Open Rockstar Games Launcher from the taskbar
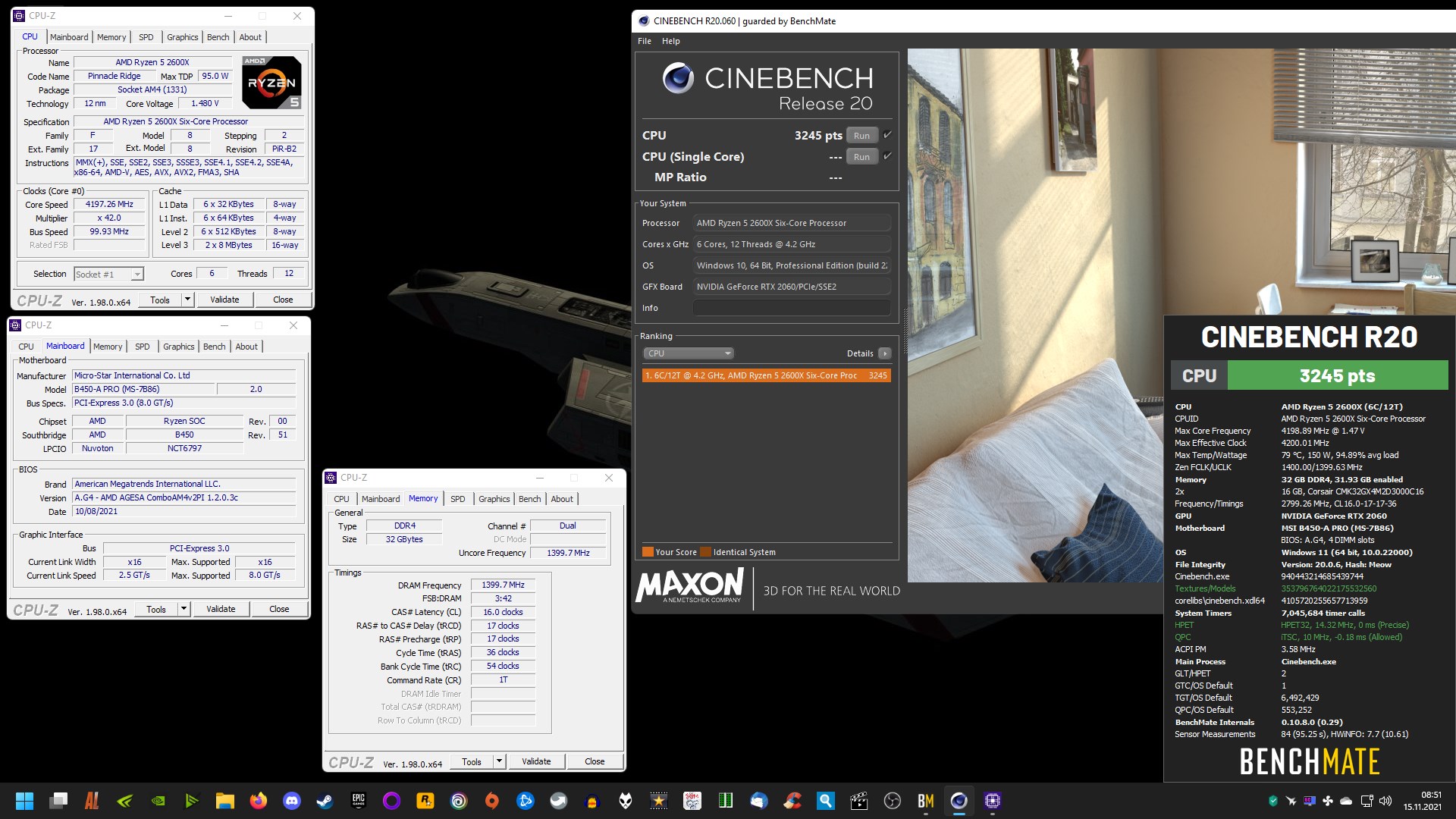This screenshot has height=819, width=1456. point(425,801)
